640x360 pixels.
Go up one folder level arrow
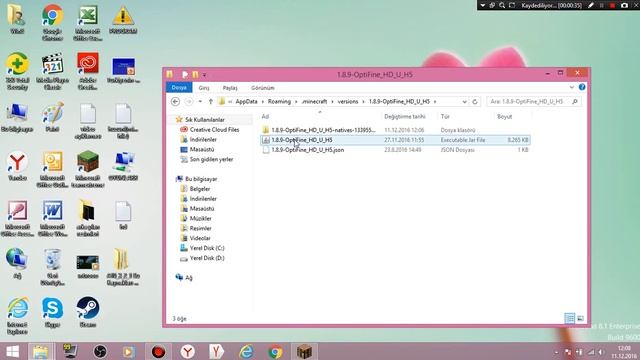(x=211, y=102)
